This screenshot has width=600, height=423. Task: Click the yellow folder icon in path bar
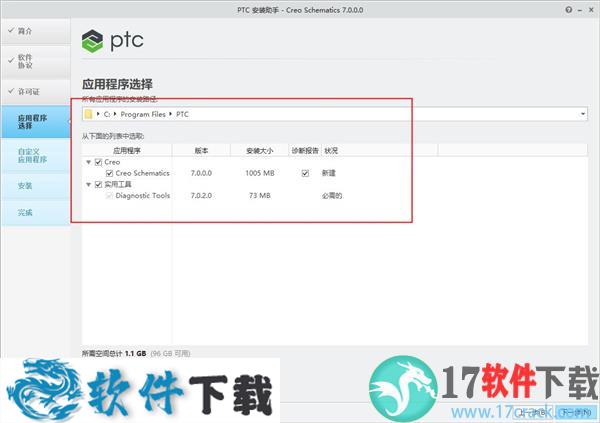pos(88,114)
